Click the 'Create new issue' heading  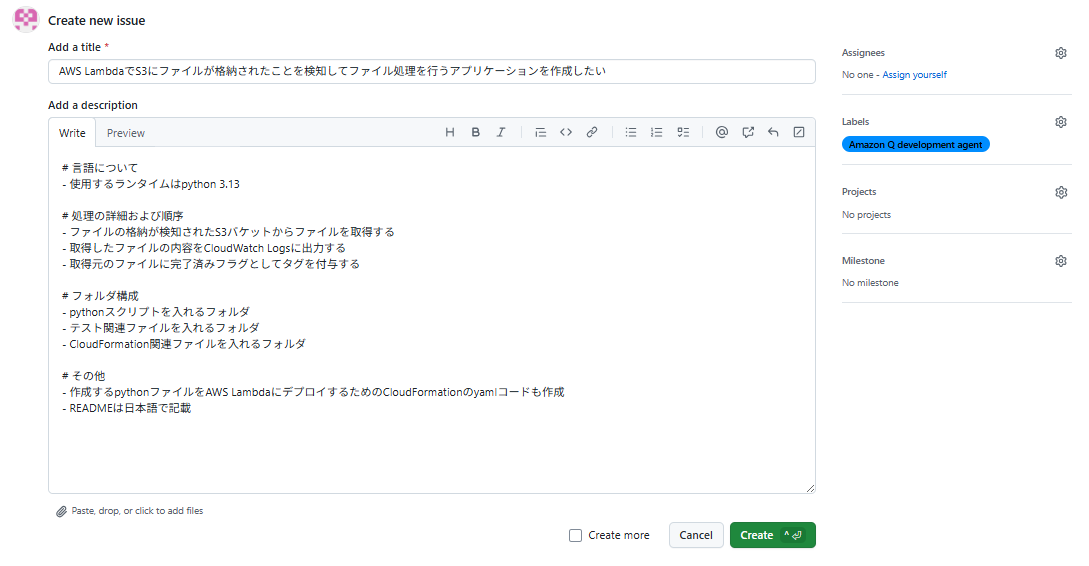point(97,21)
